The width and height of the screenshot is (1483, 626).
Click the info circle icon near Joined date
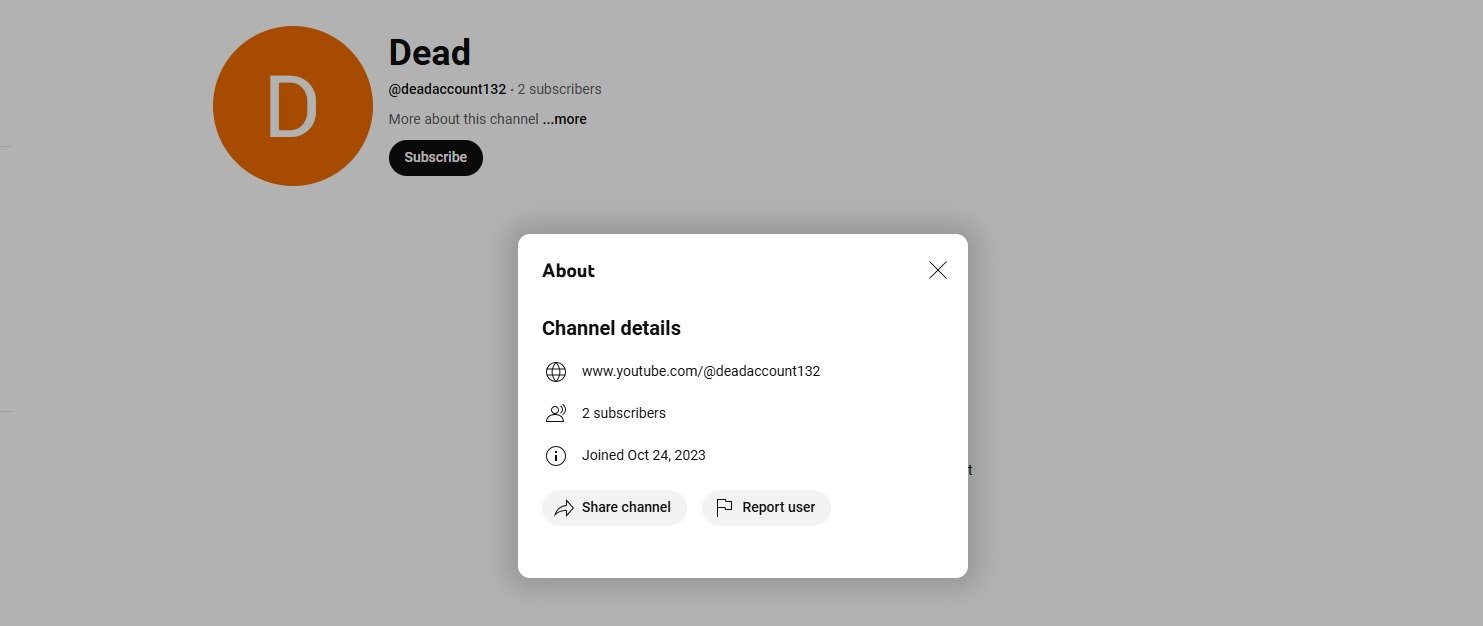(556, 456)
